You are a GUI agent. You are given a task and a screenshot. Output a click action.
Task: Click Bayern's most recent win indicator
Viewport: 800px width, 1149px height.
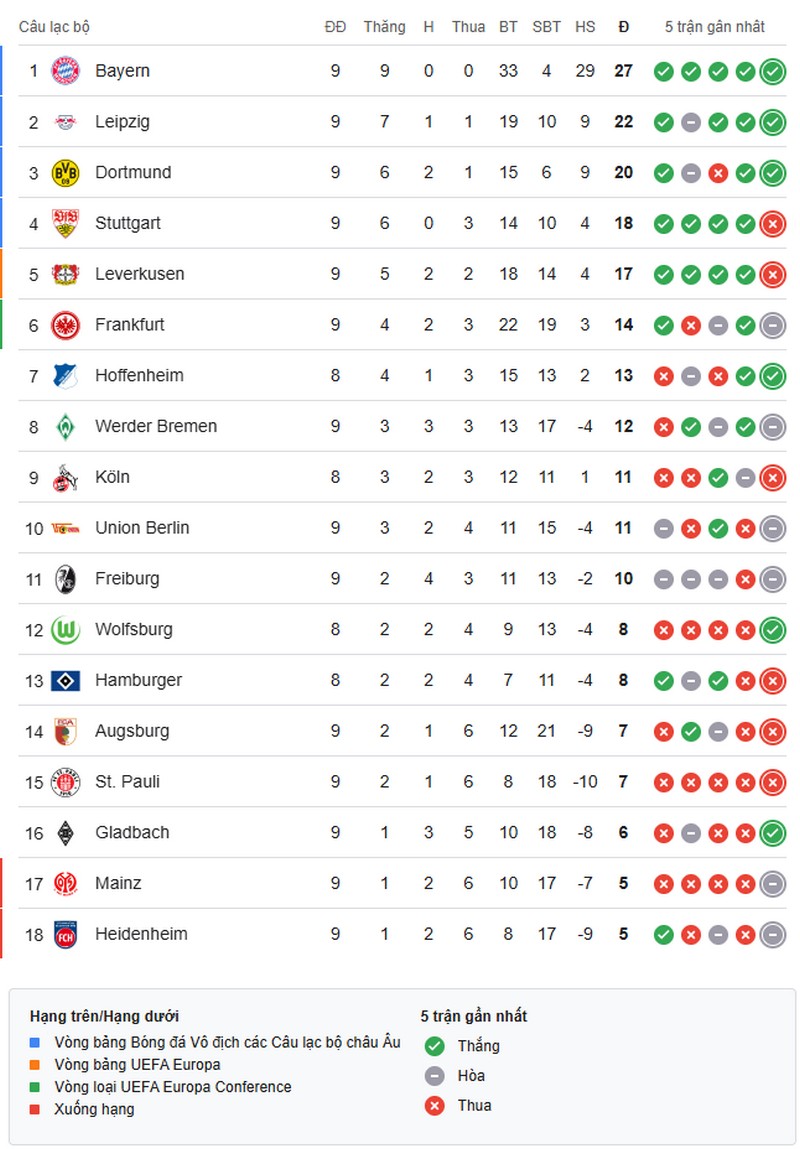coord(772,70)
